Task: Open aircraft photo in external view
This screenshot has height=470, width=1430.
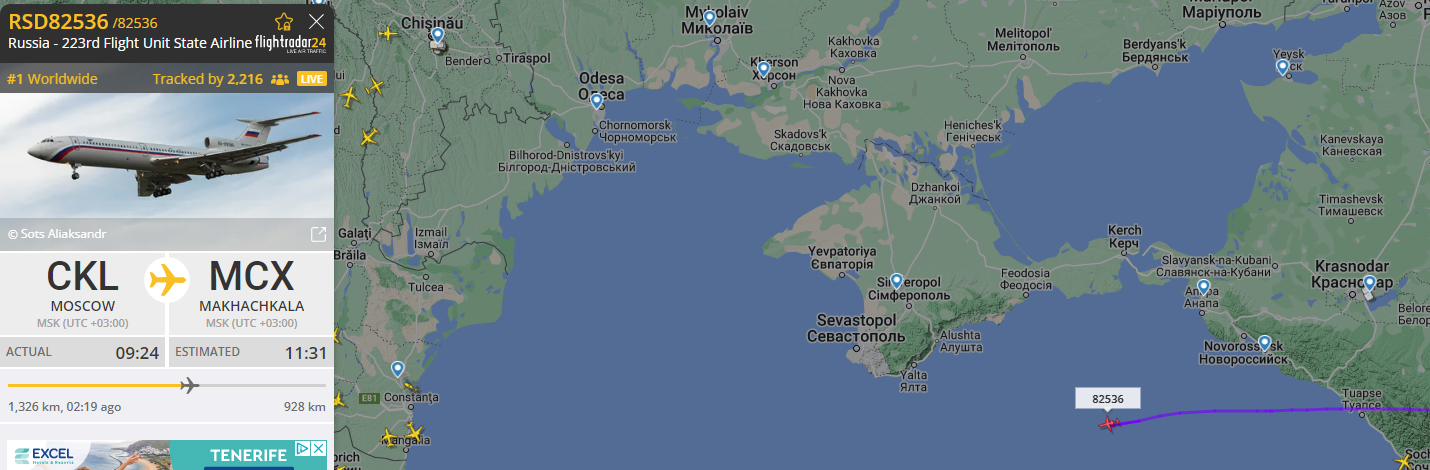Action: [x=318, y=234]
